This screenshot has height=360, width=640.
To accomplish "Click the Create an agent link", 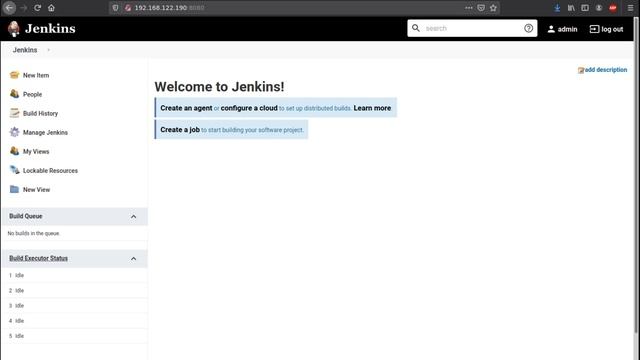I will [186, 108].
